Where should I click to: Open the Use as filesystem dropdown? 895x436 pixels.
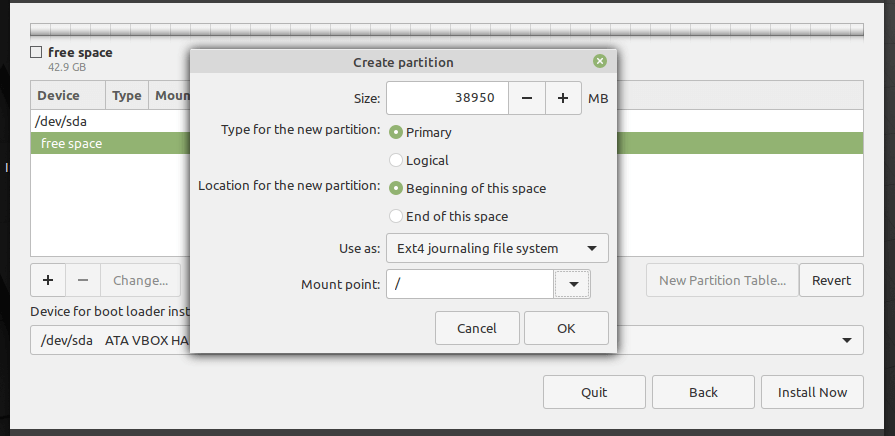pyautogui.click(x=497, y=248)
